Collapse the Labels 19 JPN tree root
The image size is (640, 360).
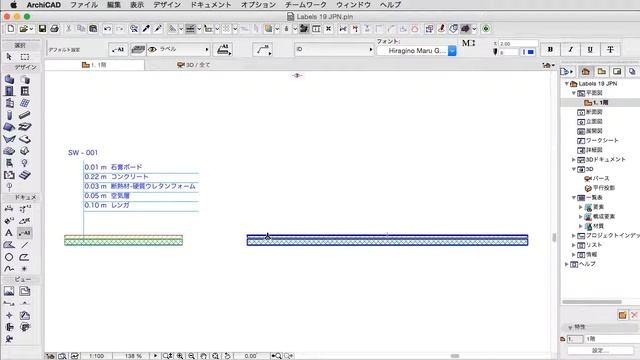click(567, 84)
